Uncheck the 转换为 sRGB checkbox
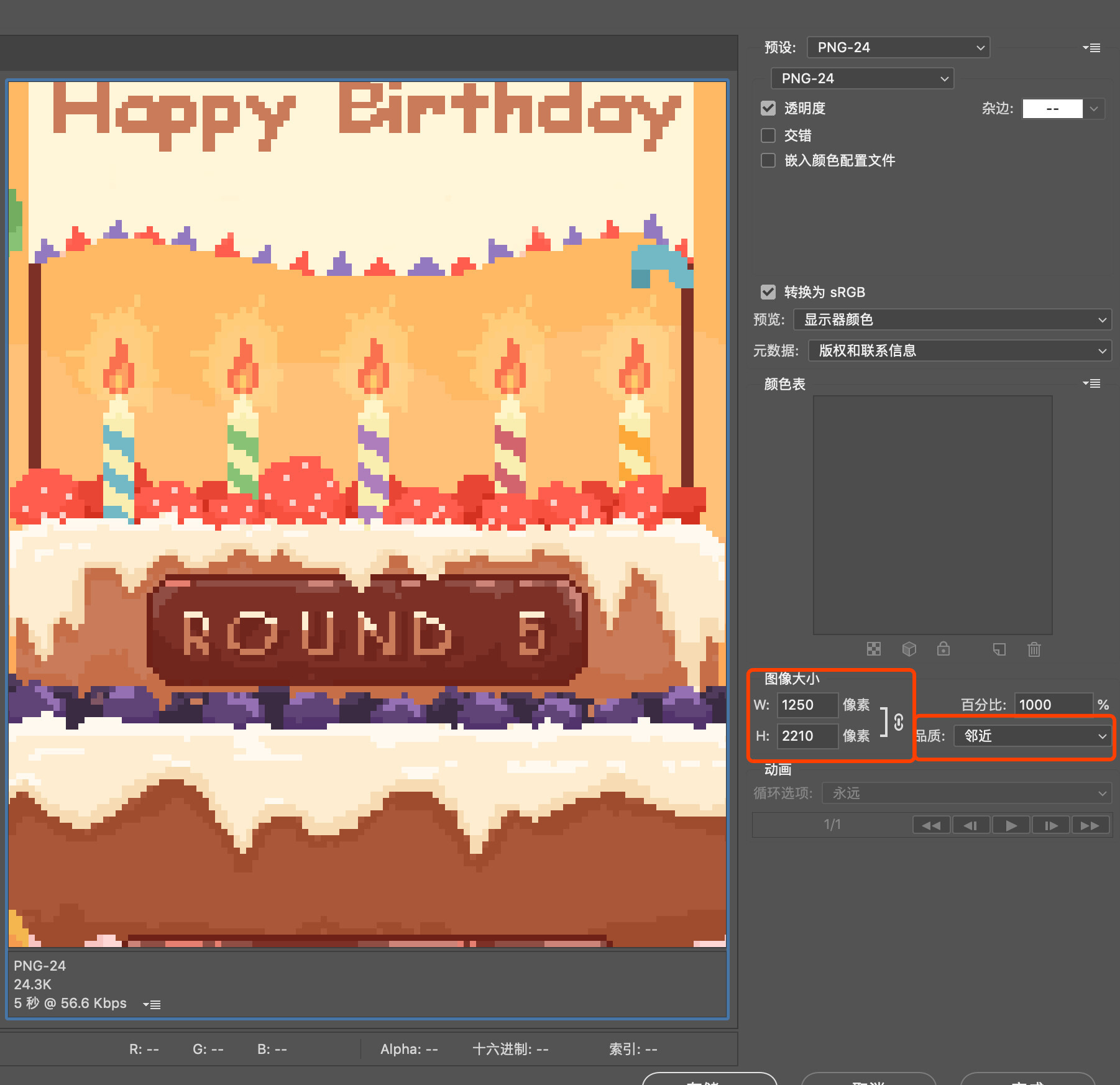1120x1085 pixels. point(768,292)
